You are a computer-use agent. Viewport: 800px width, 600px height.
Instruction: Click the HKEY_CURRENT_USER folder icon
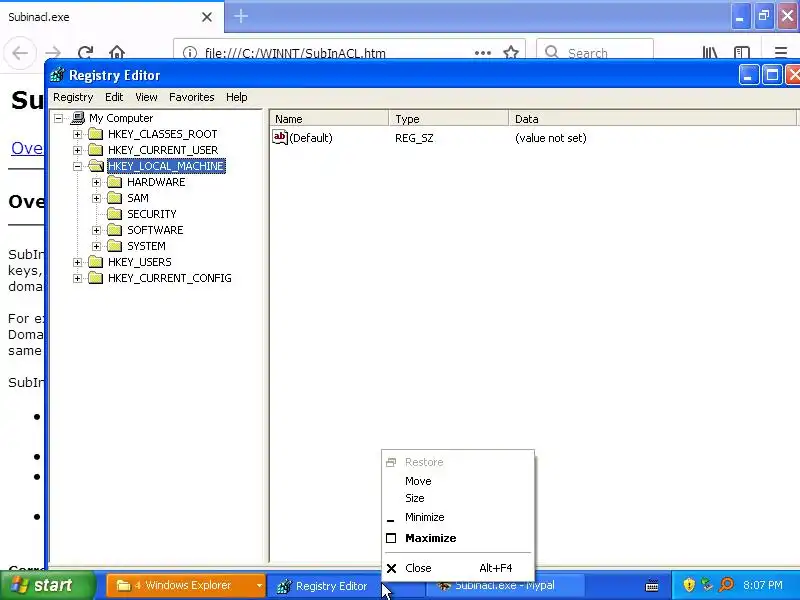tap(95, 150)
